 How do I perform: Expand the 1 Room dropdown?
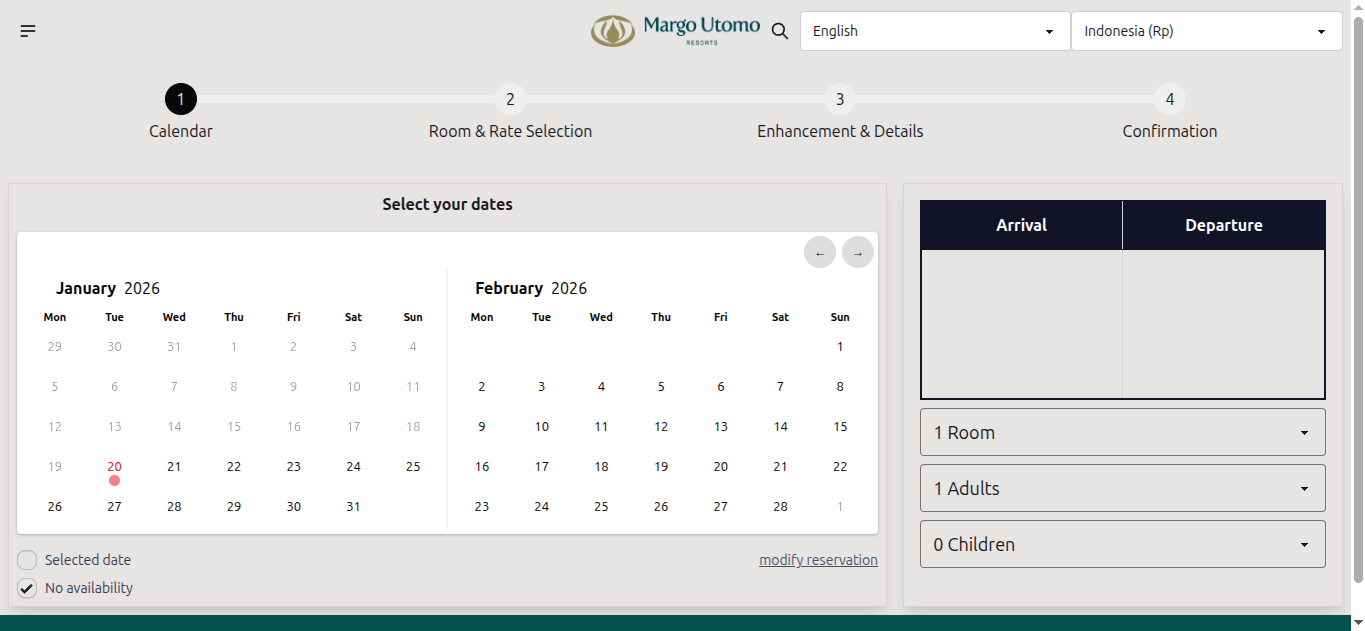[x=1122, y=433]
